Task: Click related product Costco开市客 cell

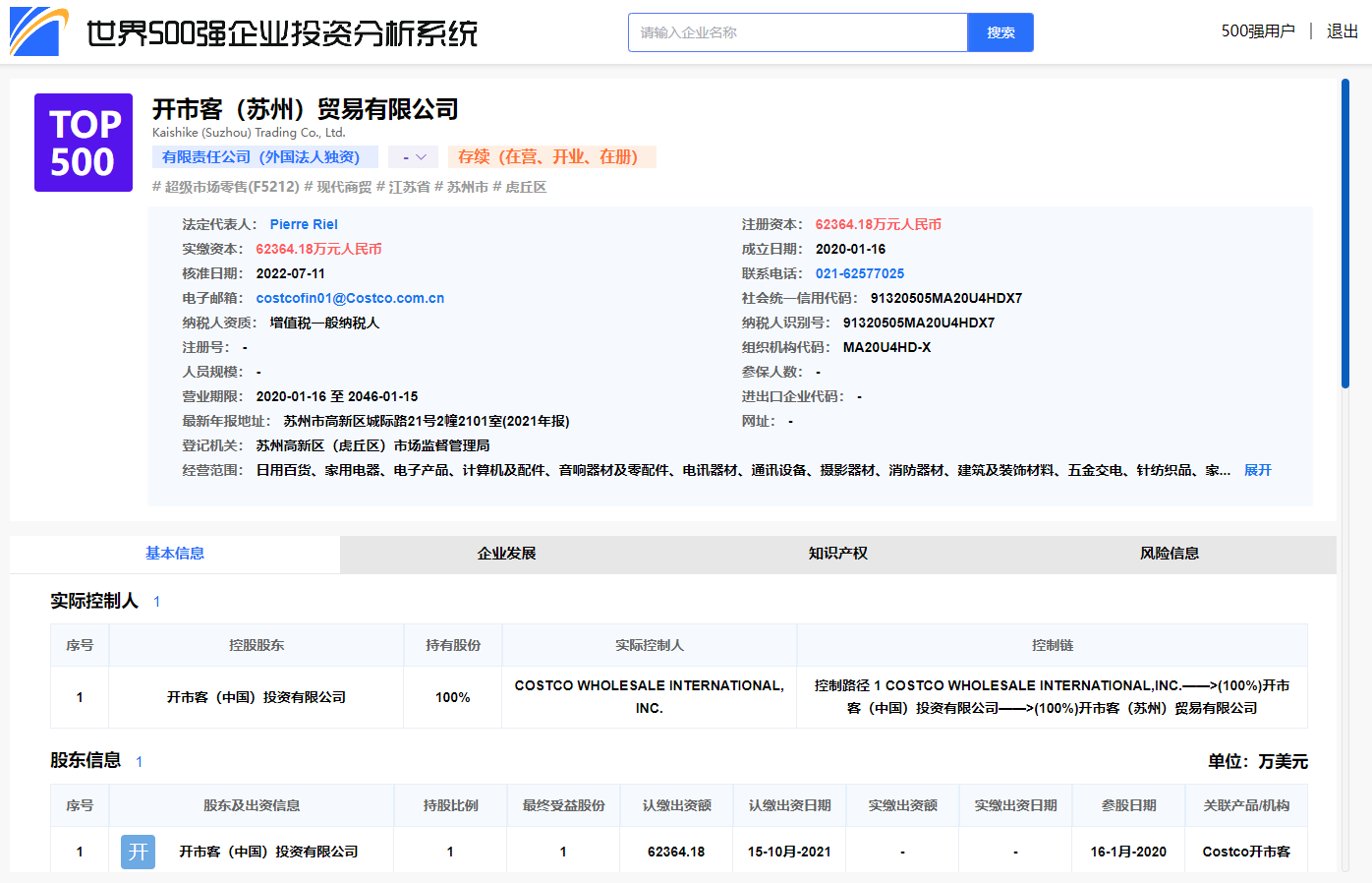Action: click(x=1246, y=852)
